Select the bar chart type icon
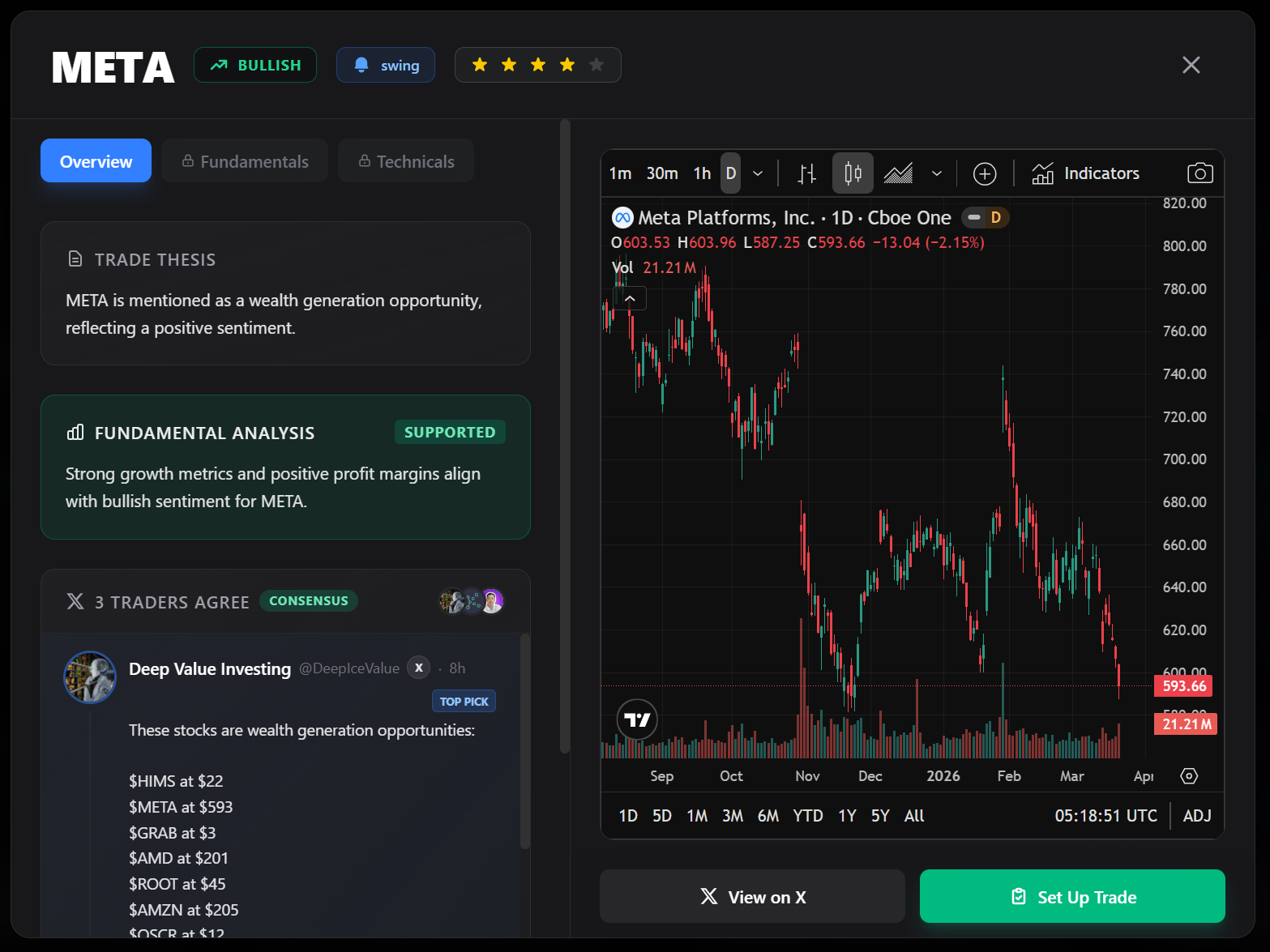The width and height of the screenshot is (1270, 952). [806, 173]
